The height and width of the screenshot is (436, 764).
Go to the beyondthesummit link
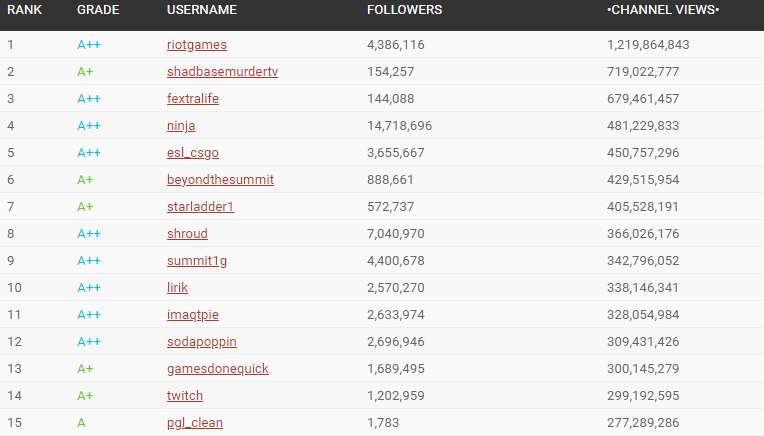[220, 180]
